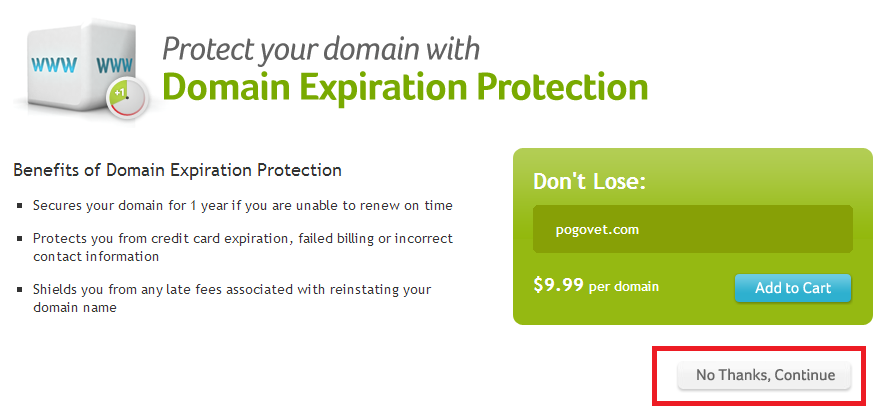Viewport: 880px width, 415px height.
Task: Click the "Shields you from any late fees" benefit
Action: (x=232, y=289)
